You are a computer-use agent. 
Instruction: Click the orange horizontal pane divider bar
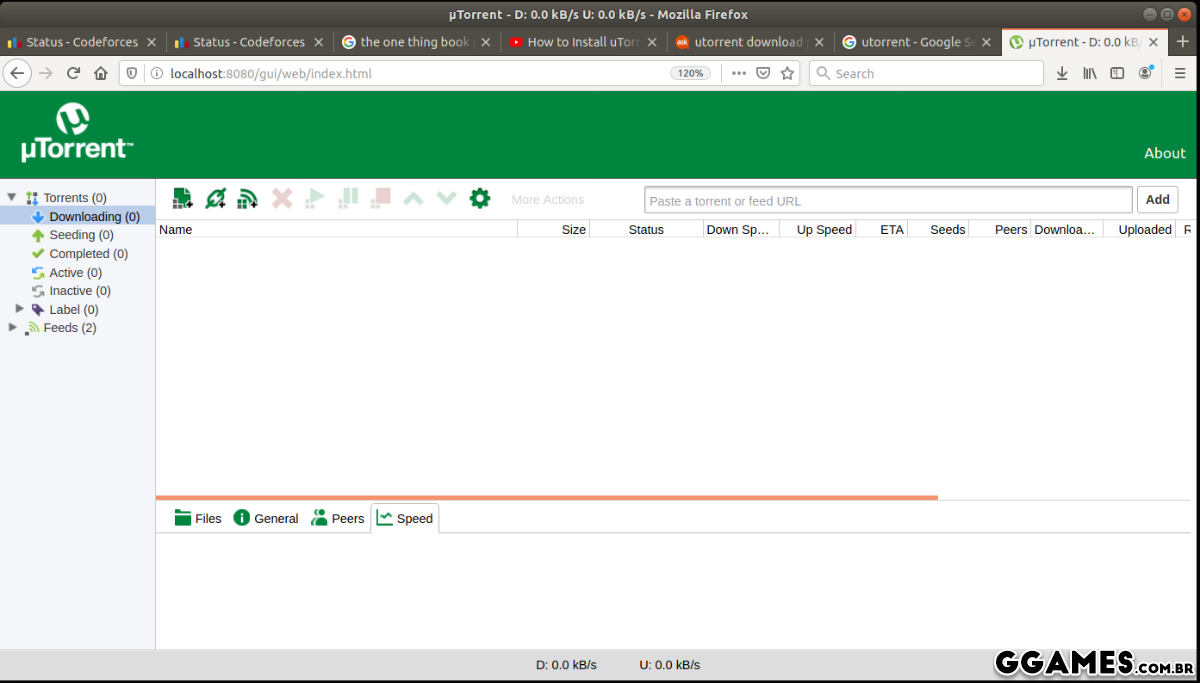(x=546, y=497)
